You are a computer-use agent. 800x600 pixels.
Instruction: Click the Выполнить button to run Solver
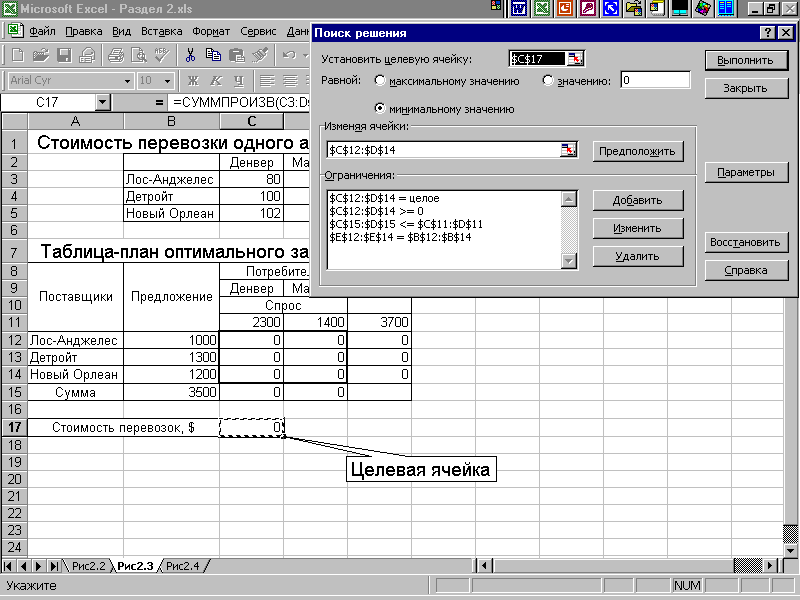click(745, 60)
